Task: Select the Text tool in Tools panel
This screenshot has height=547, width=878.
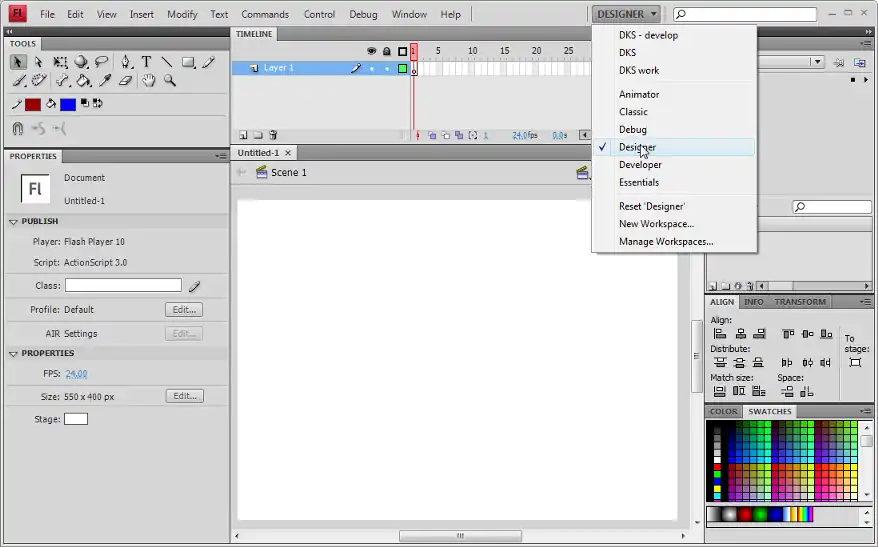Action: point(146,62)
